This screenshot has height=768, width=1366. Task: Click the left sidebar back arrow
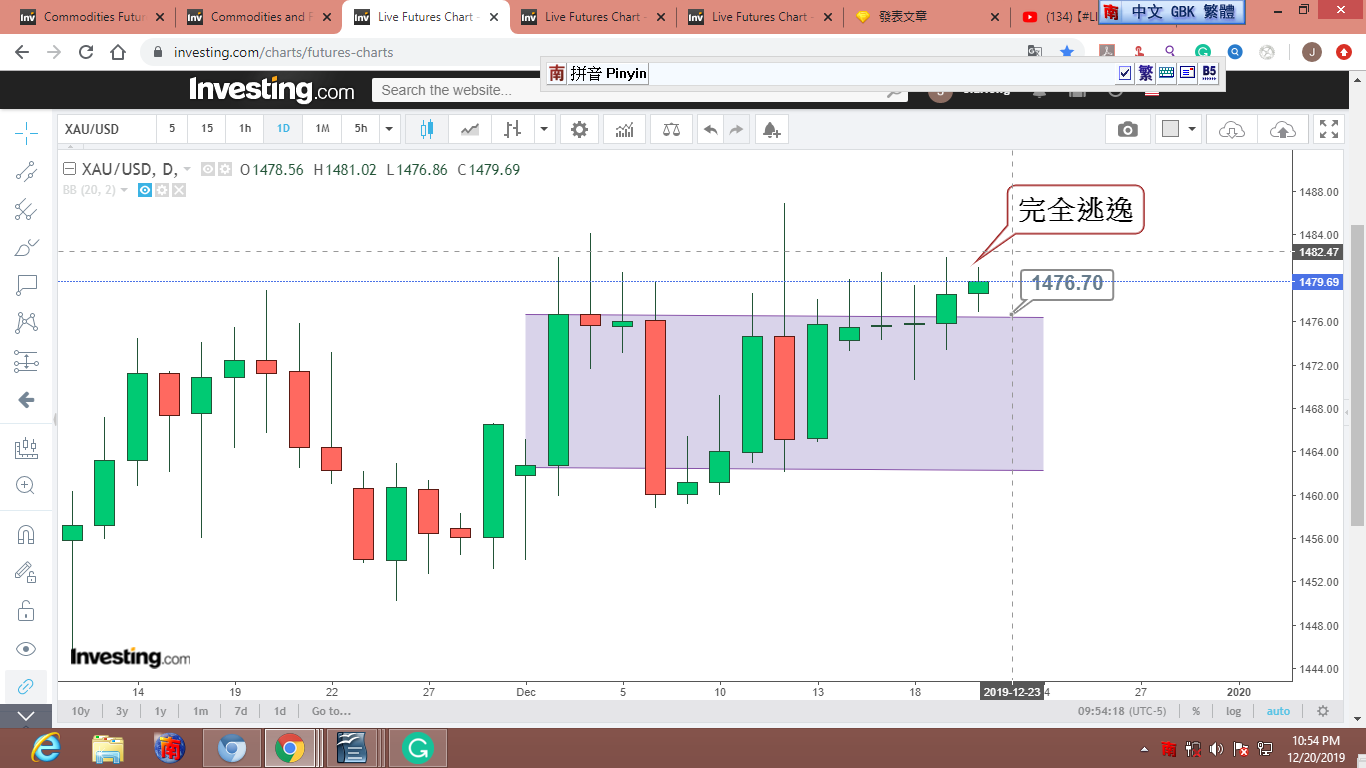pos(27,400)
